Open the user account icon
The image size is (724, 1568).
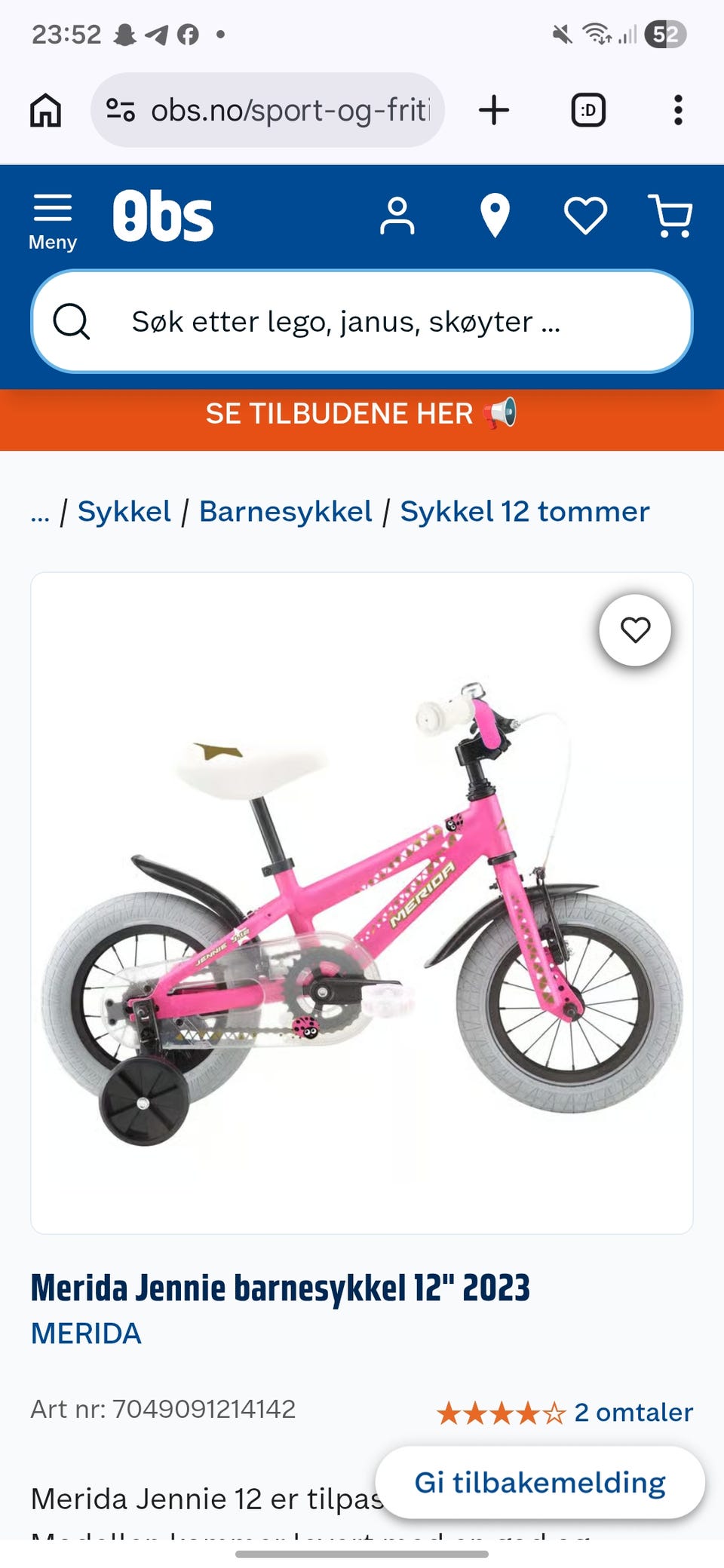click(397, 216)
